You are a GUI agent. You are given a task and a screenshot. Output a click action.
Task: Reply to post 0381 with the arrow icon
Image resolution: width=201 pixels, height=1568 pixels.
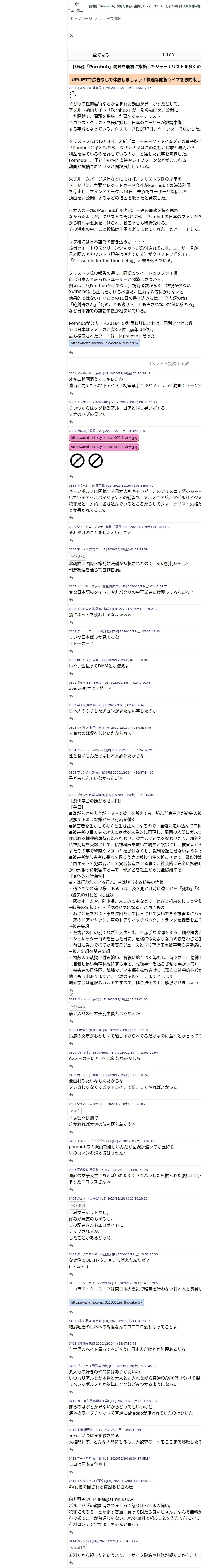pos(71,393)
